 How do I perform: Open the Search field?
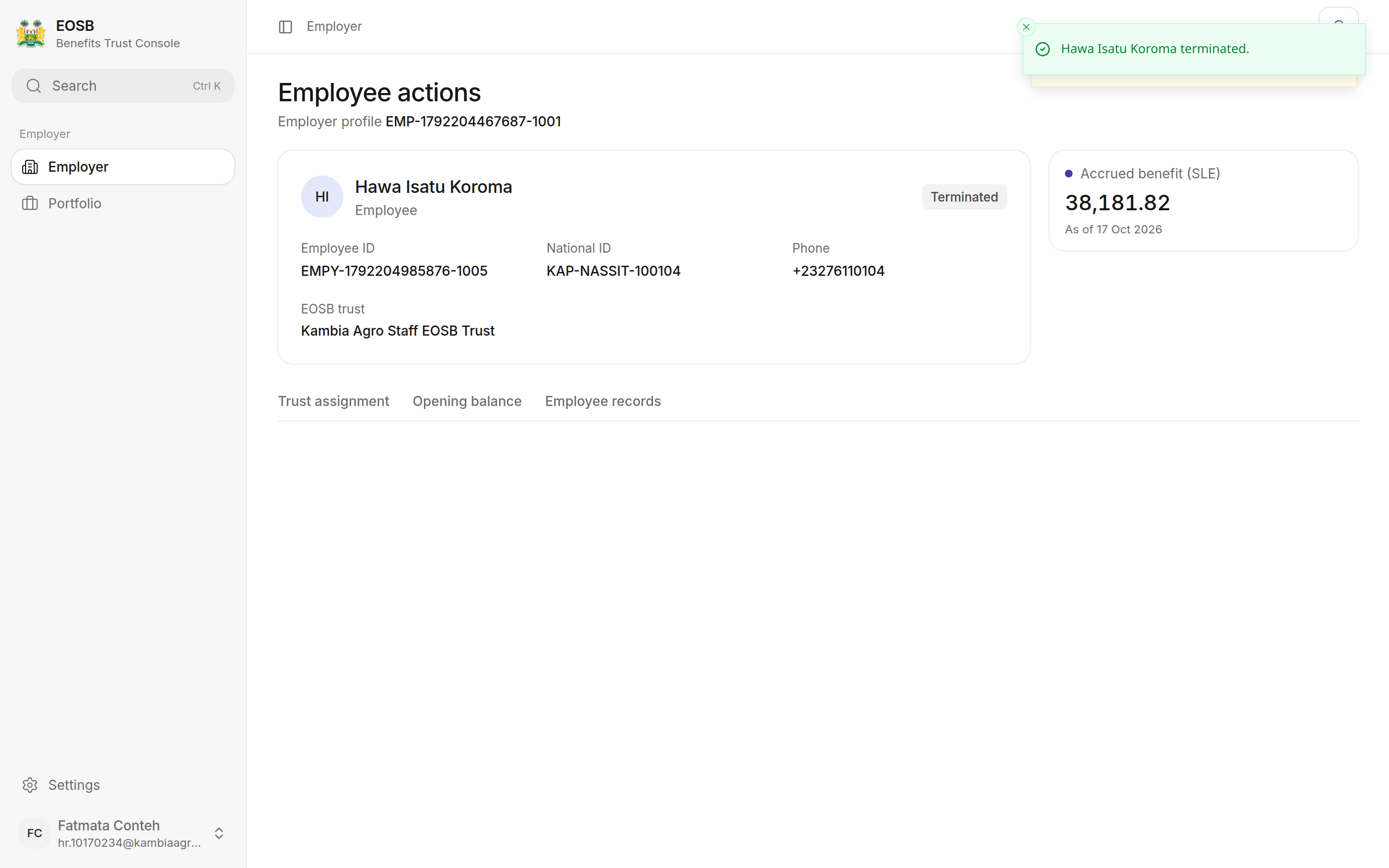click(x=123, y=86)
